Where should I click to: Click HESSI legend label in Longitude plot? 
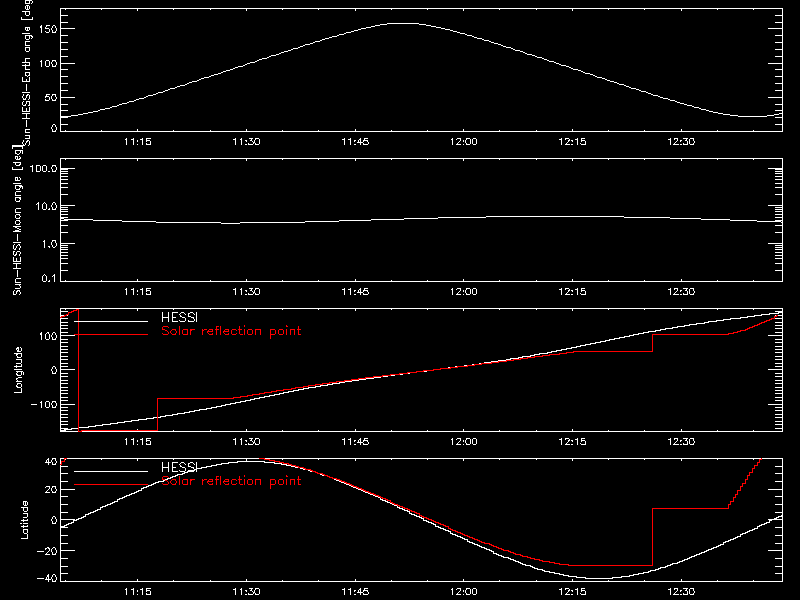(x=179, y=317)
